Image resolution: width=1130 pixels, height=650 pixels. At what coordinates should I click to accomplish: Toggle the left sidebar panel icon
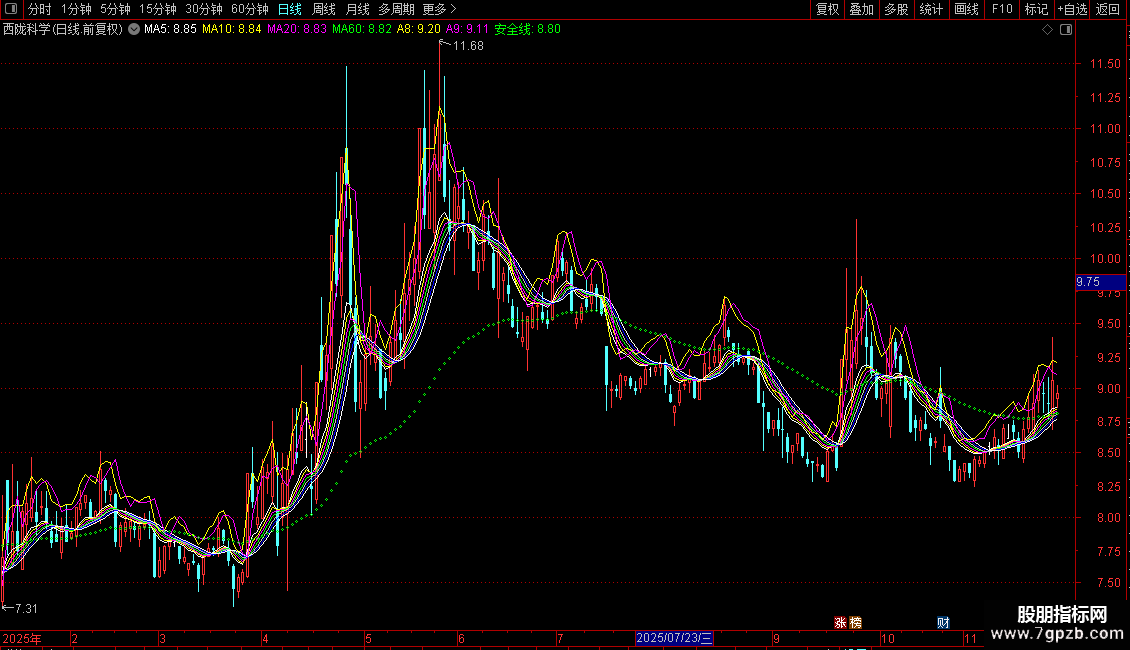point(11,9)
